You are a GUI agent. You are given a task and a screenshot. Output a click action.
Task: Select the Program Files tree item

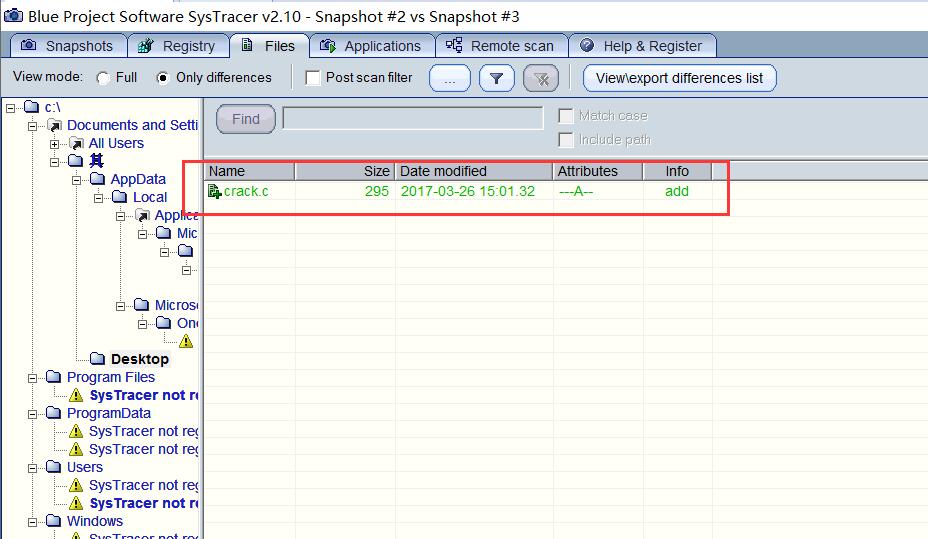coord(111,377)
